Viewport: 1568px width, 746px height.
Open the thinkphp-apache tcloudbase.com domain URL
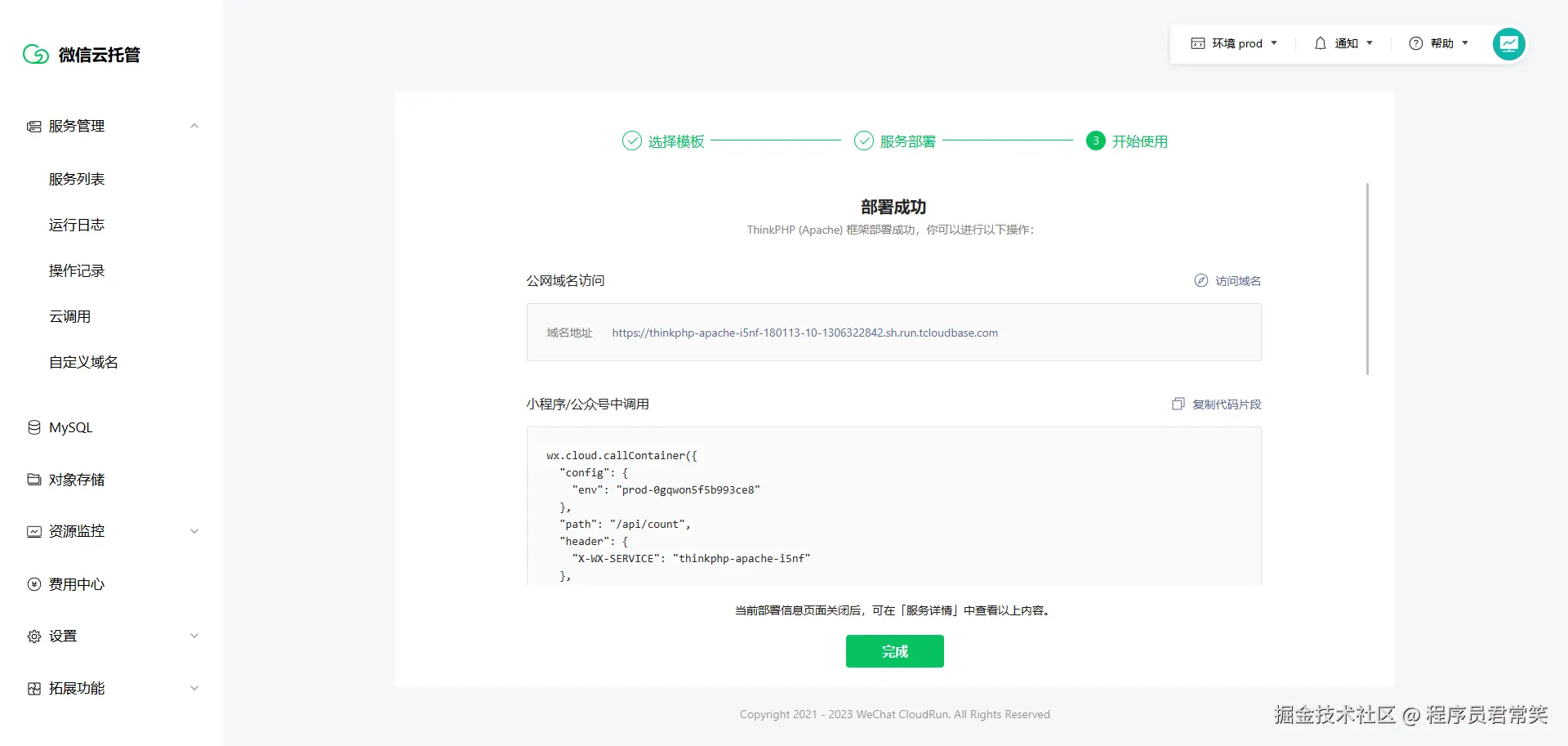point(805,333)
